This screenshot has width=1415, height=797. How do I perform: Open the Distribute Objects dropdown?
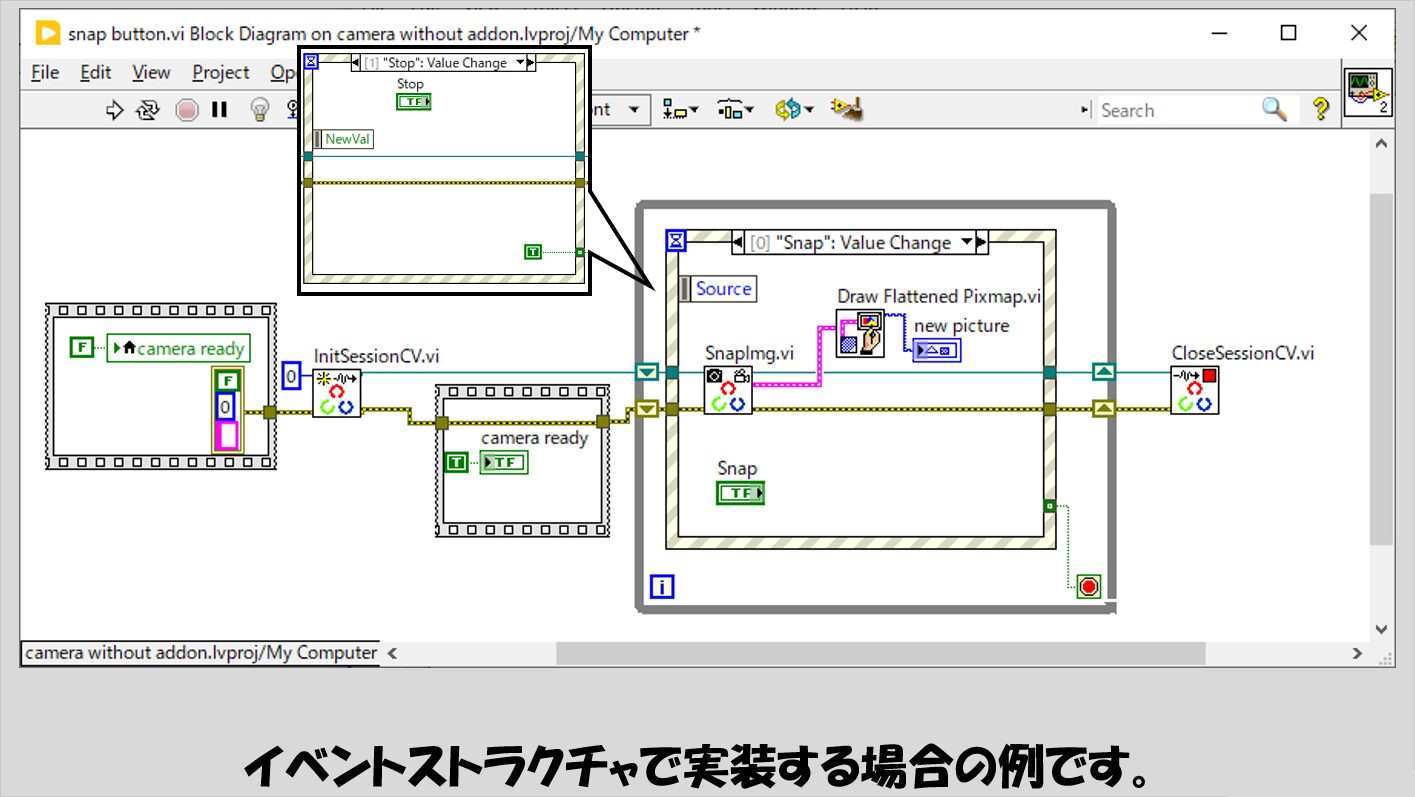736,110
